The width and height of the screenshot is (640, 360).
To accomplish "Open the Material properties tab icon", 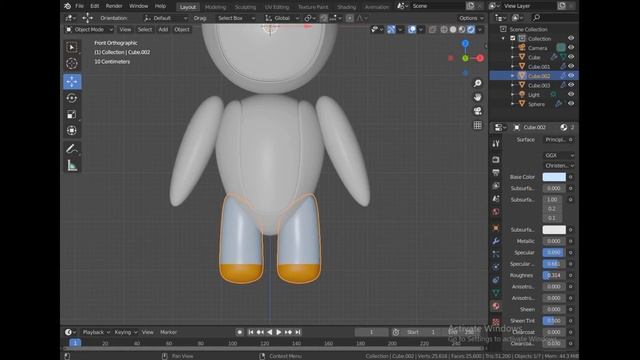I will 496,306.
